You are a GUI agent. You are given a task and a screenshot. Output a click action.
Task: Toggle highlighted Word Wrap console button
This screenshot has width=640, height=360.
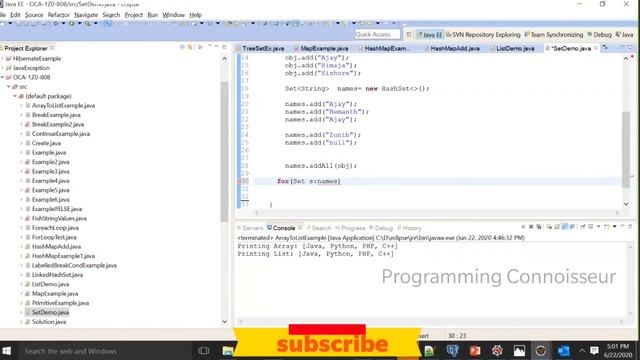click(565, 227)
